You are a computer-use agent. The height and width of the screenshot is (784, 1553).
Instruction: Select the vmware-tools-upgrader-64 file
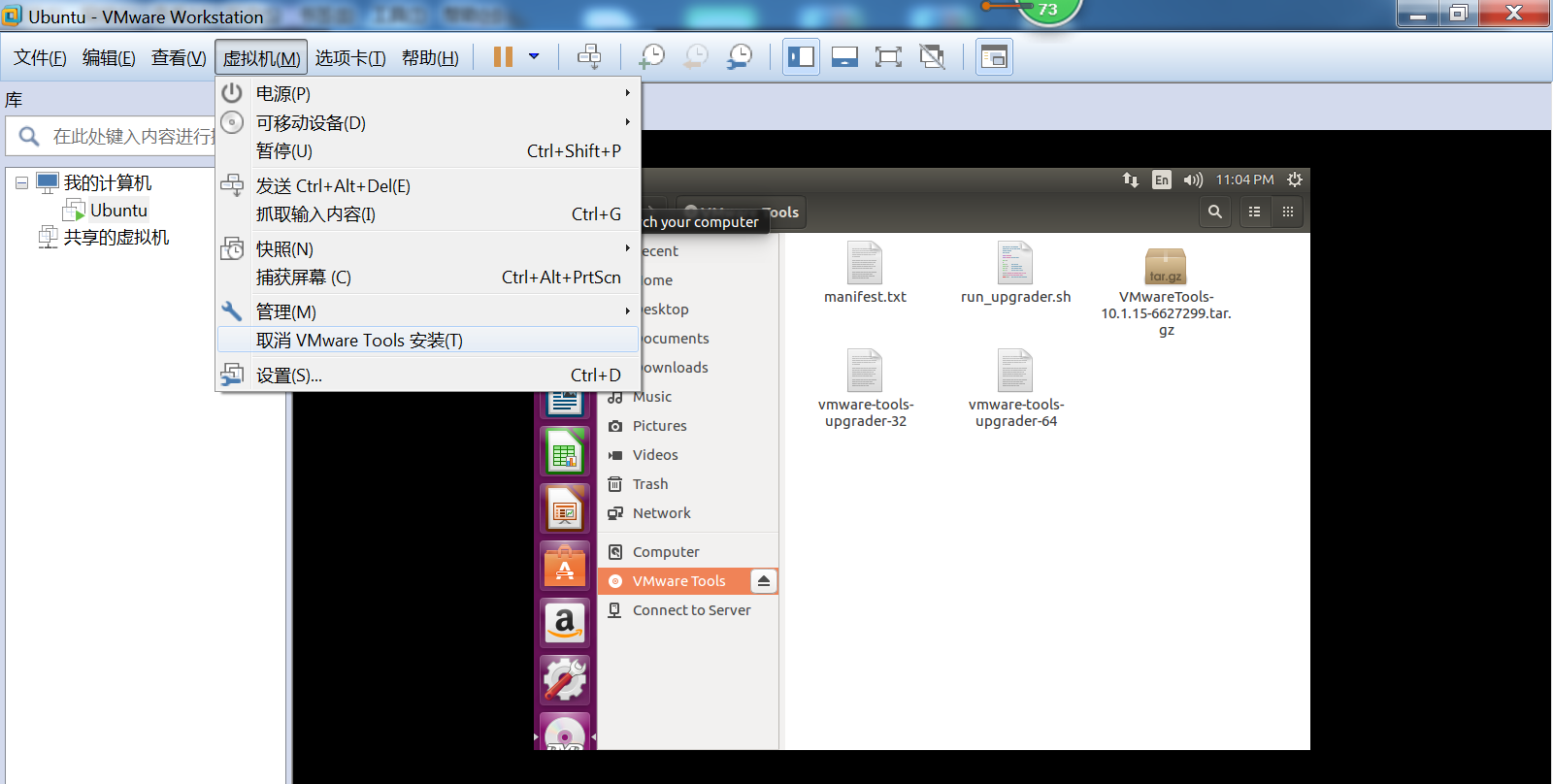coord(1015,388)
